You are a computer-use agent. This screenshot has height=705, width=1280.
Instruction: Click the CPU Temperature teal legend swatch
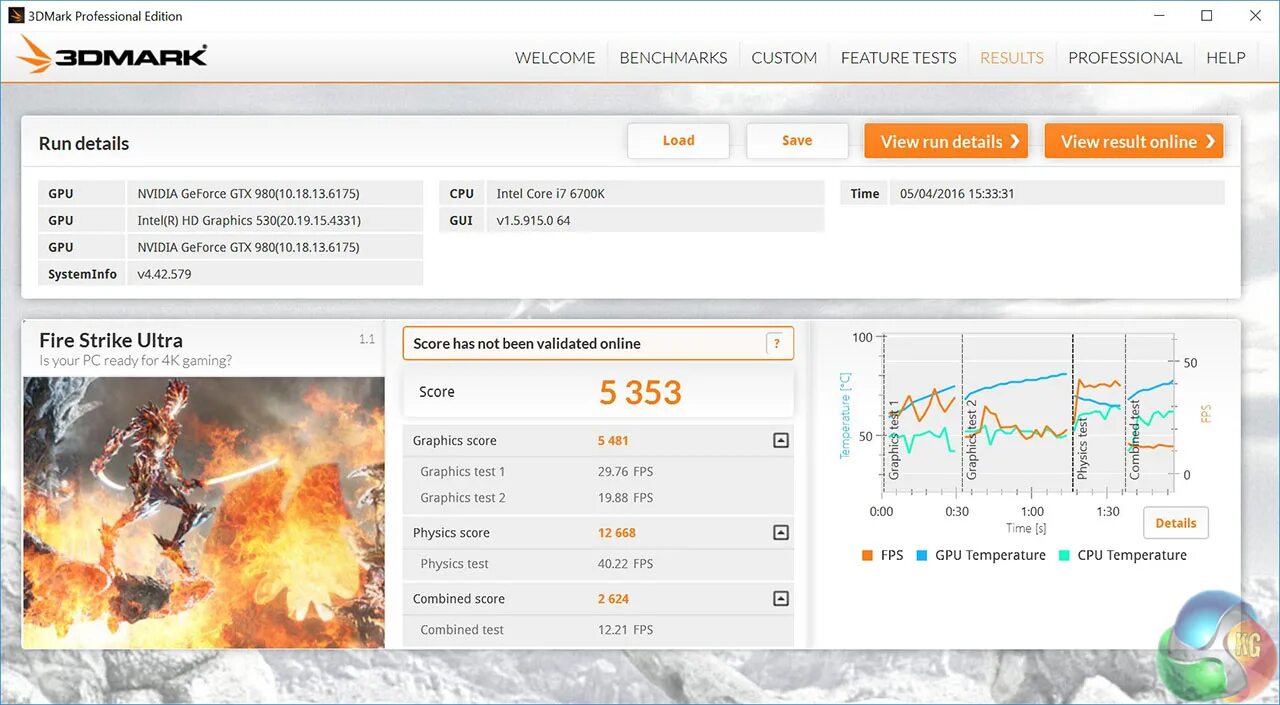click(x=1064, y=555)
